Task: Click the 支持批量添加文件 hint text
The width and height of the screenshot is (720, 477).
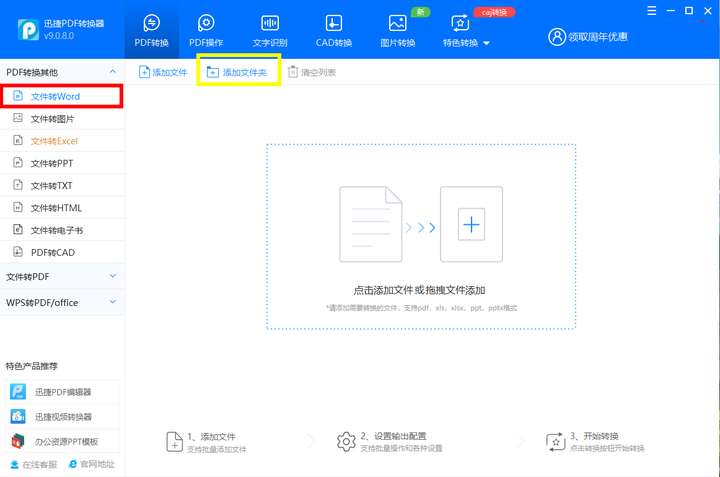Action: [x=217, y=449]
